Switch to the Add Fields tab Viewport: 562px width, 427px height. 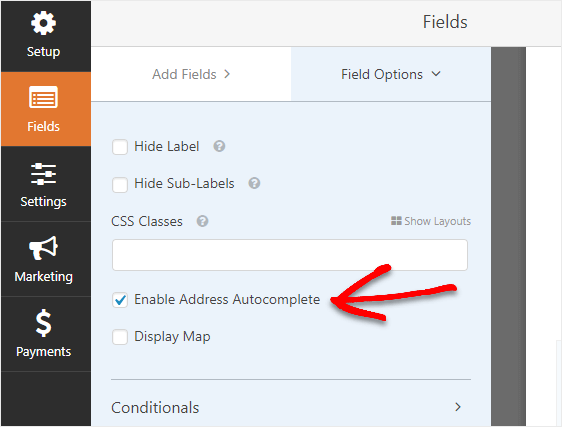[191, 74]
